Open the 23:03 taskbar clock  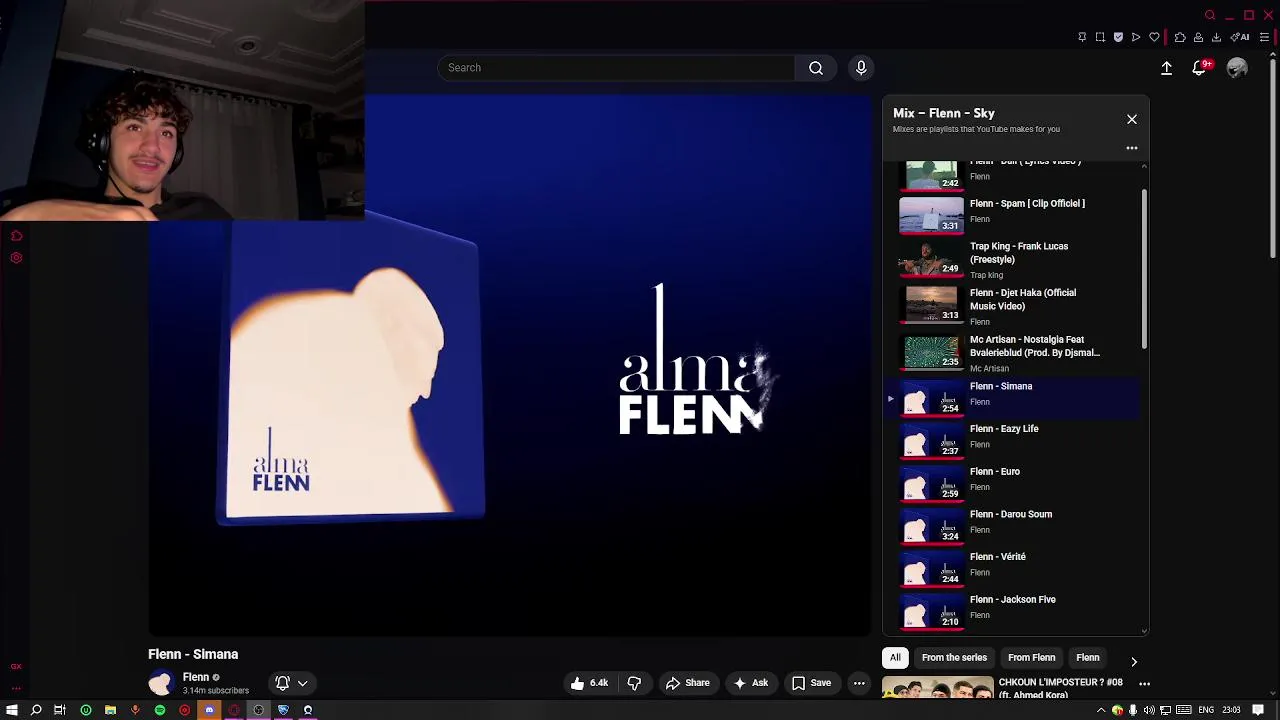1231,710
